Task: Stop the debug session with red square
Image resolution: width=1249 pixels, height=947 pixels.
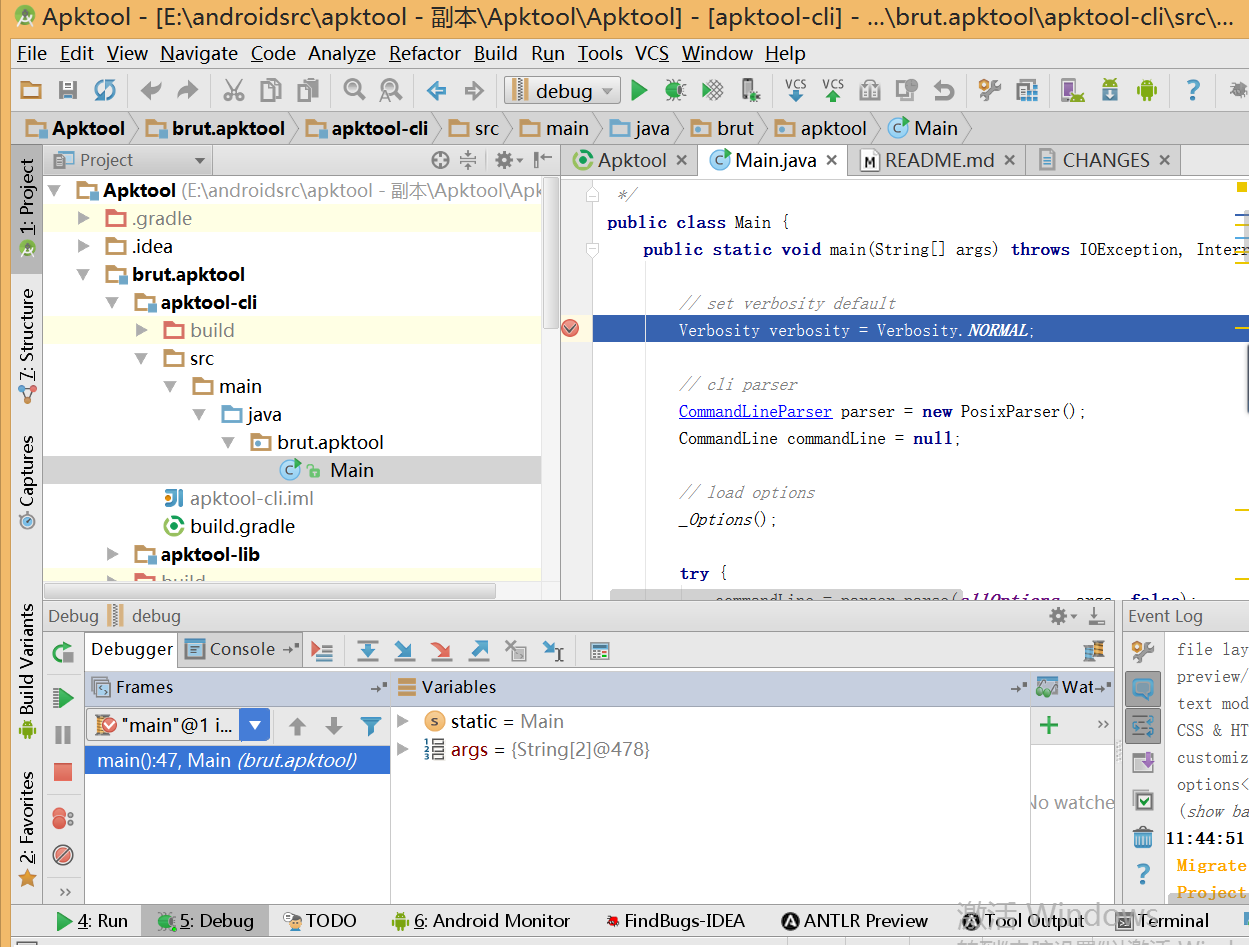Action: coord(63,772)
